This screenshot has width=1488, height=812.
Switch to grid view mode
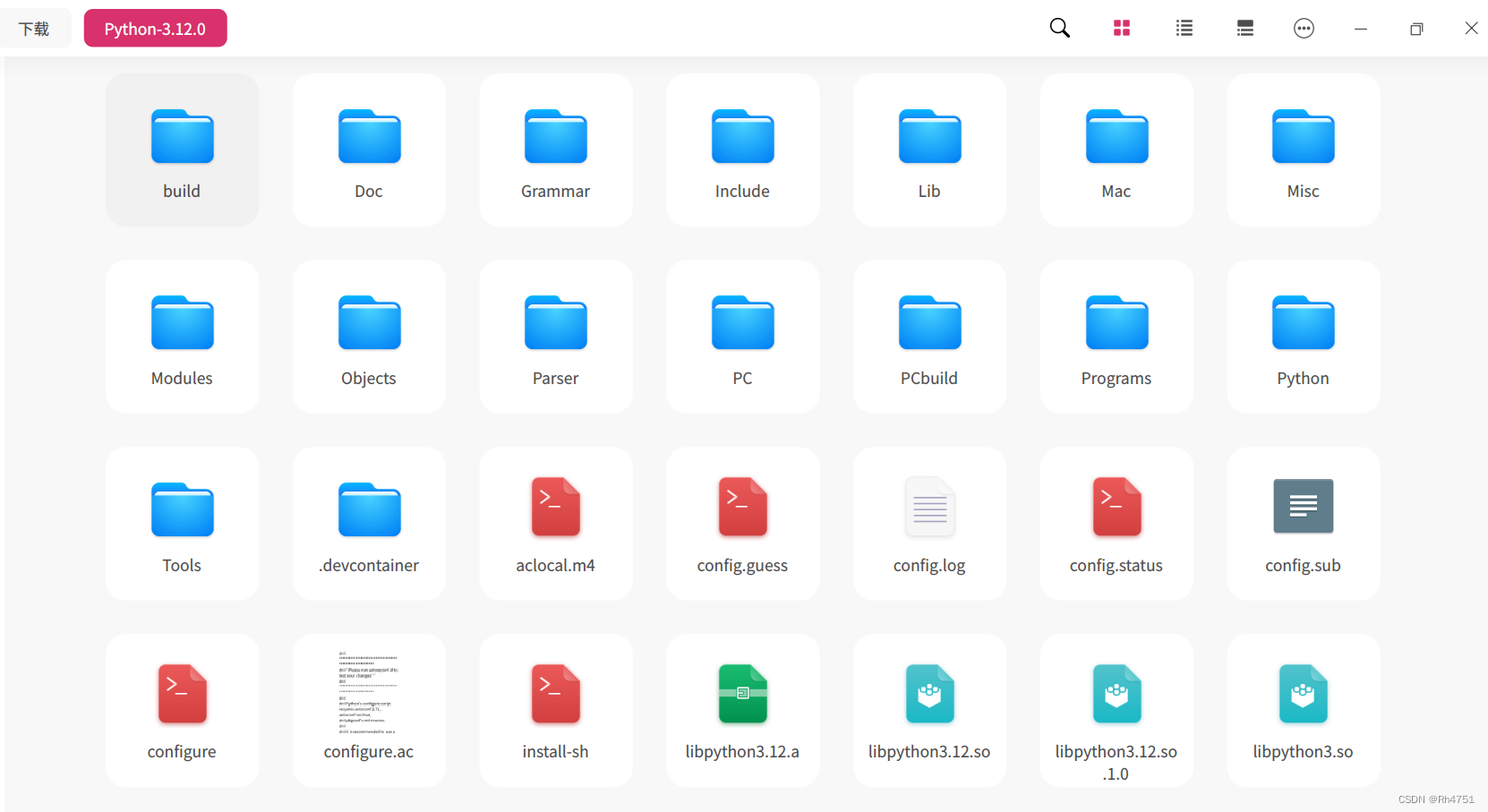pos(1121,28)
